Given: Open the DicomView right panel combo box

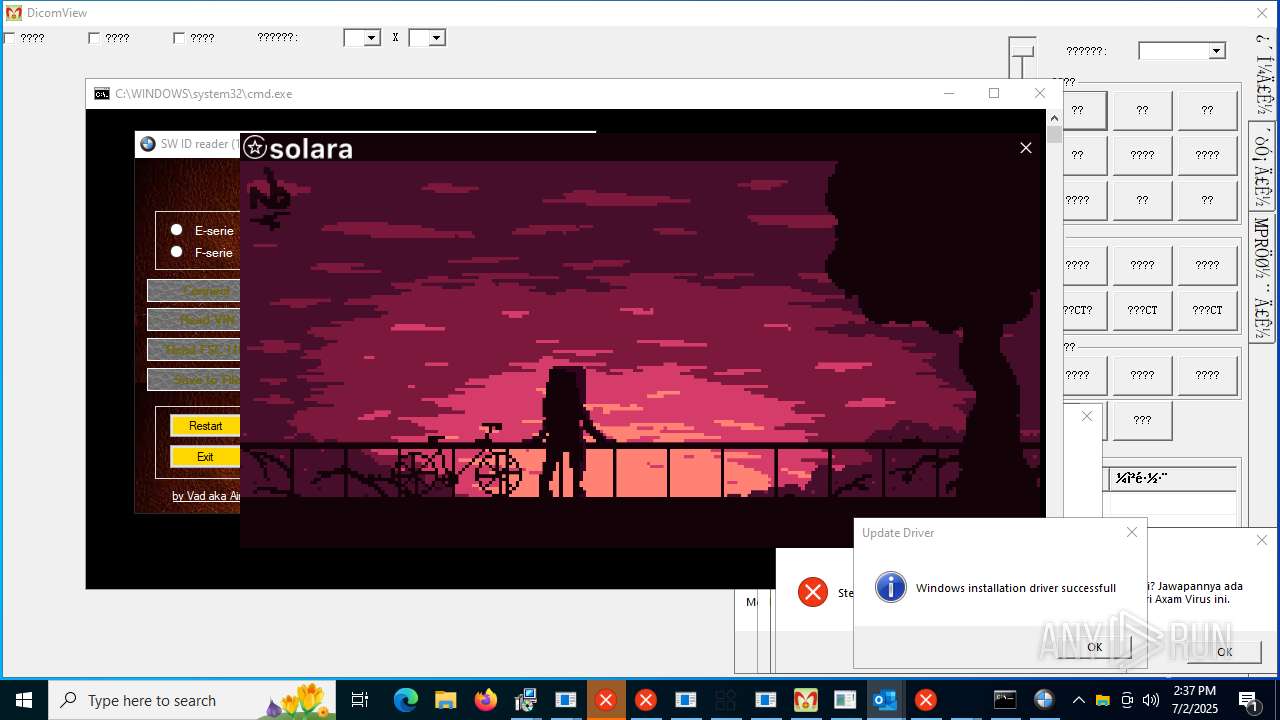Looking at the screenshot, I should [x=1182, y=51].
